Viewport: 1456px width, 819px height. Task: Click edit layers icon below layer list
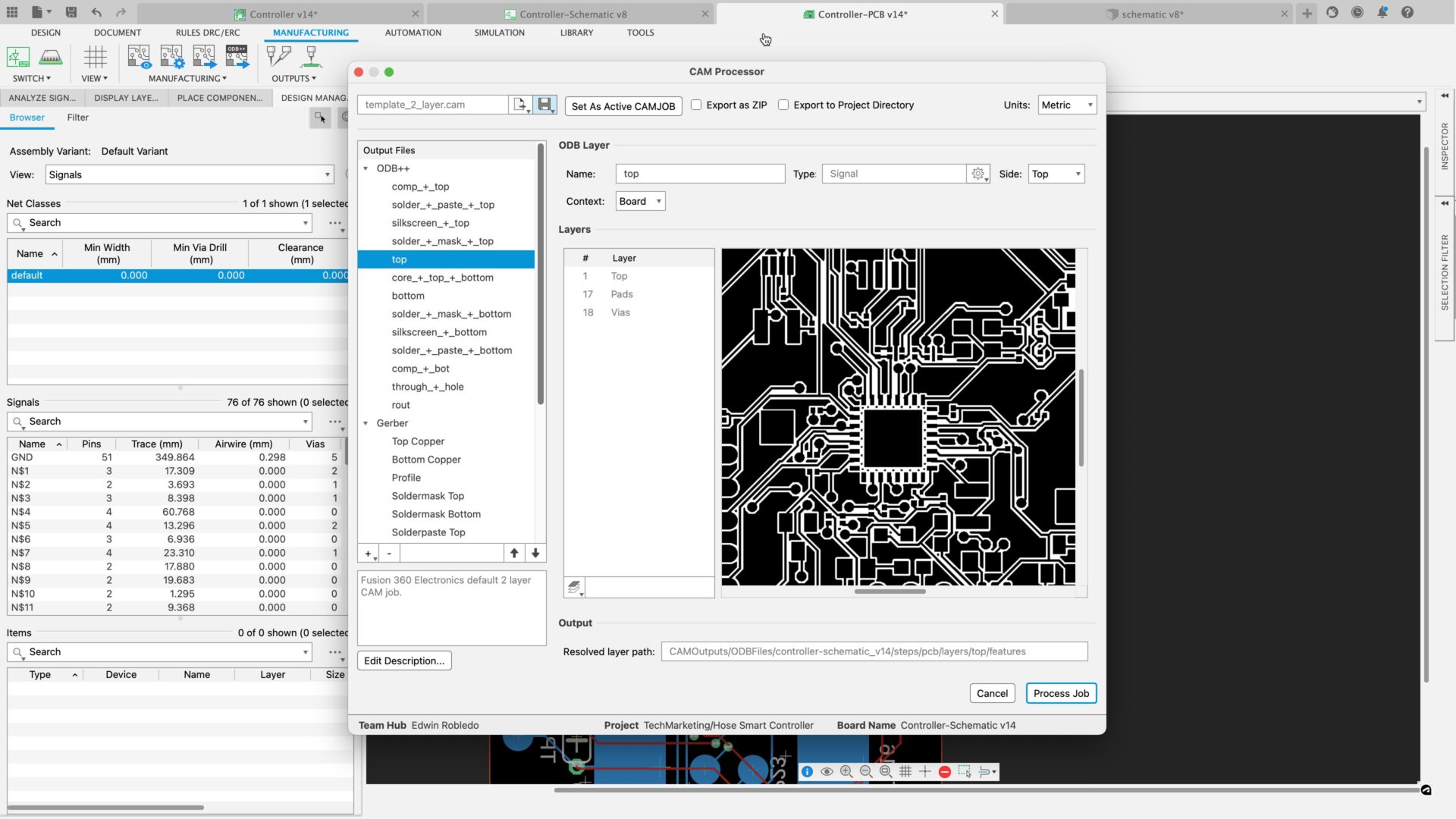575,587
